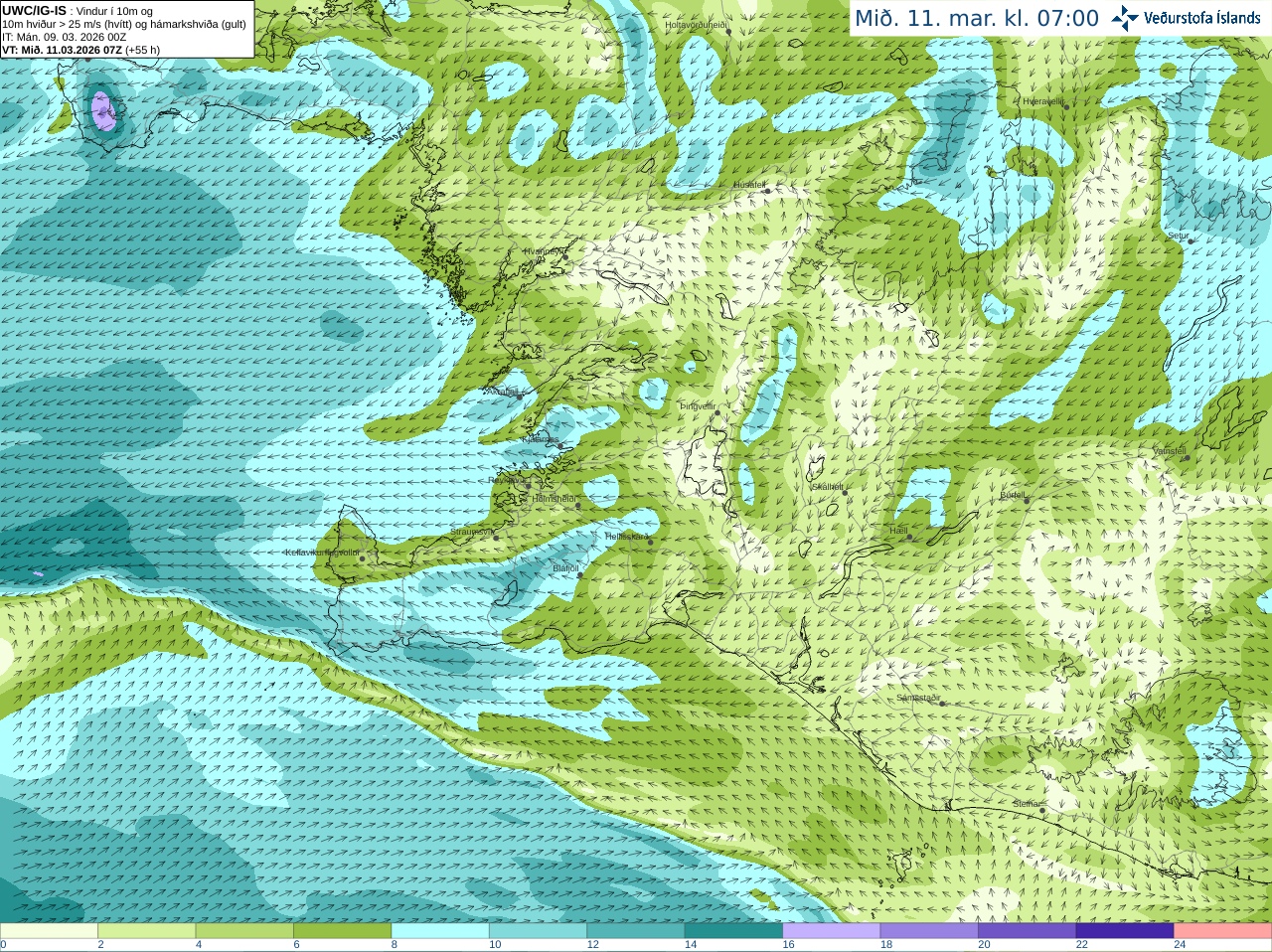The image size is (1272, 952).
Task: Select the Straumsvík station label
Action: (x=471, y=532)
